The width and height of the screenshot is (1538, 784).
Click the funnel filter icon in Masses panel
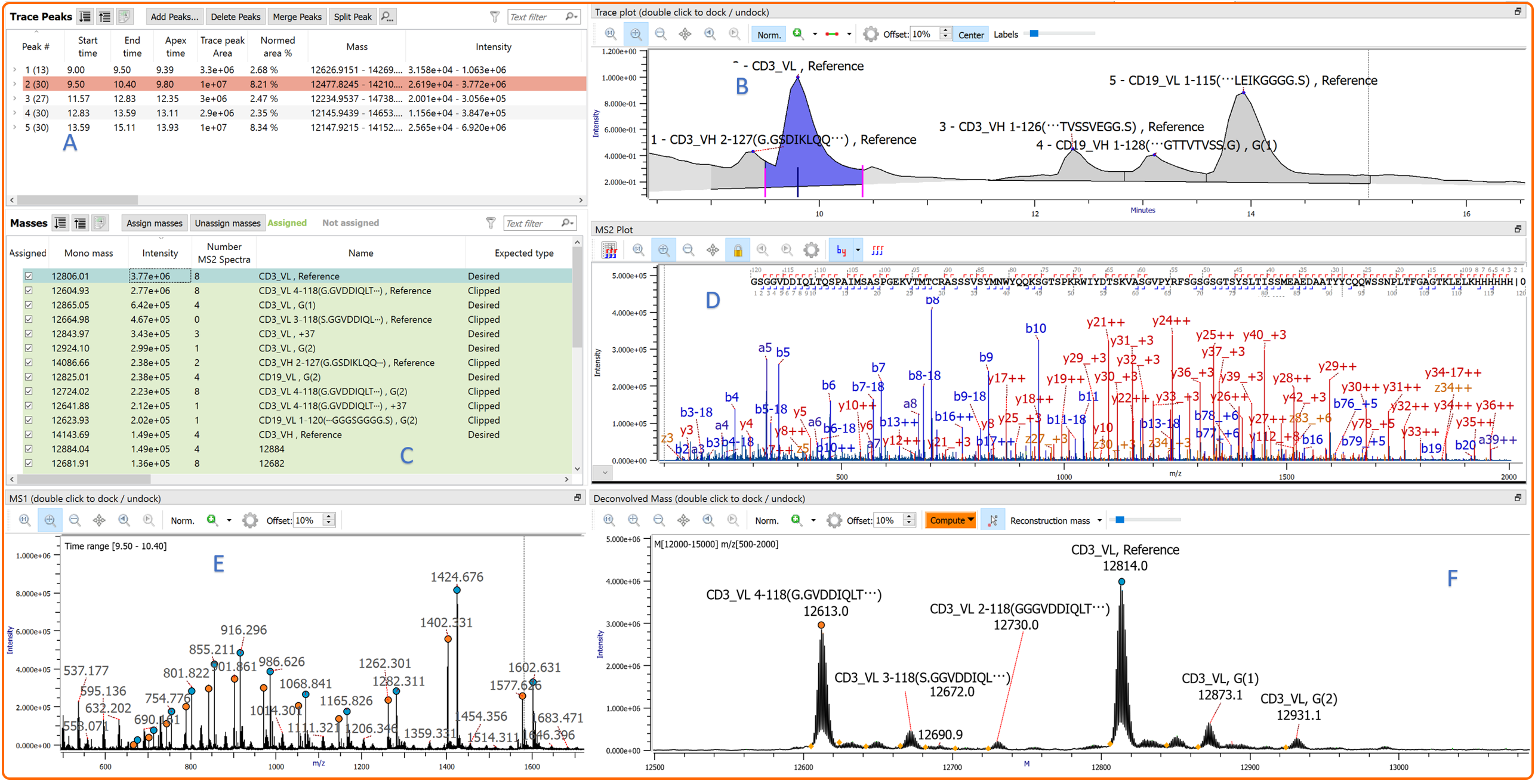[x=491, y=223]
